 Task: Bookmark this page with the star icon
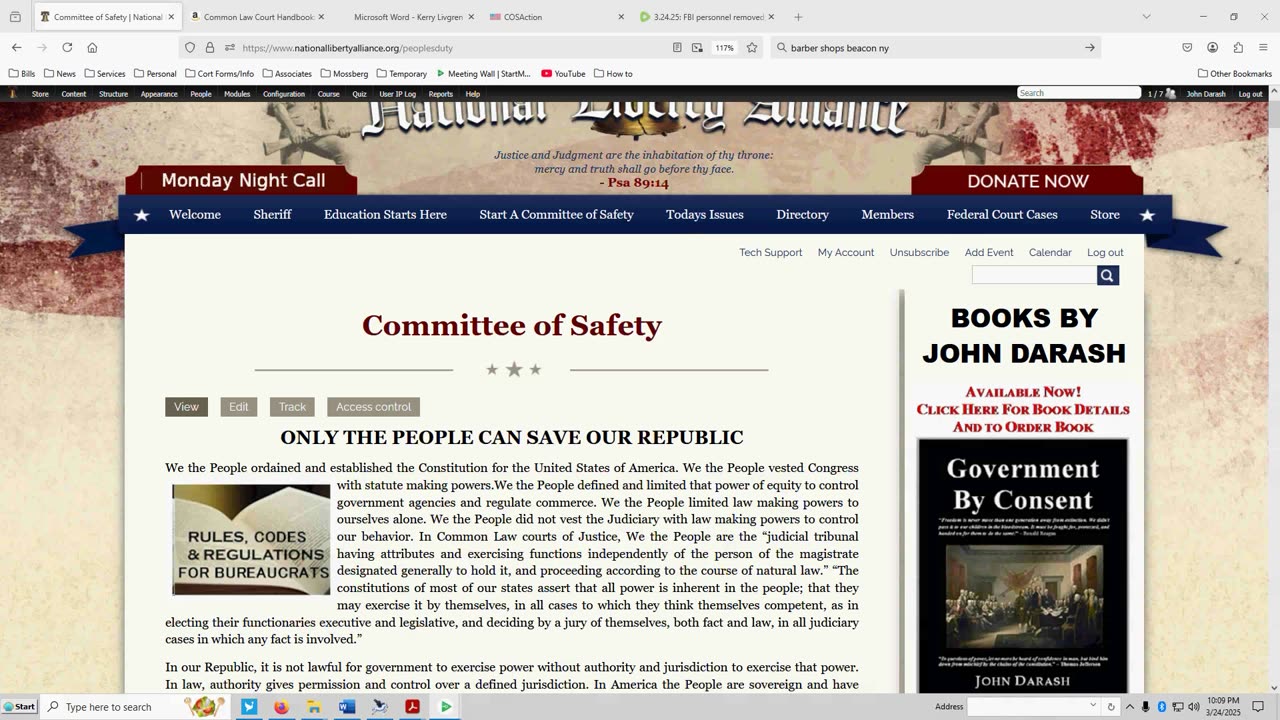pyautogui.click(x=752, y=47)
